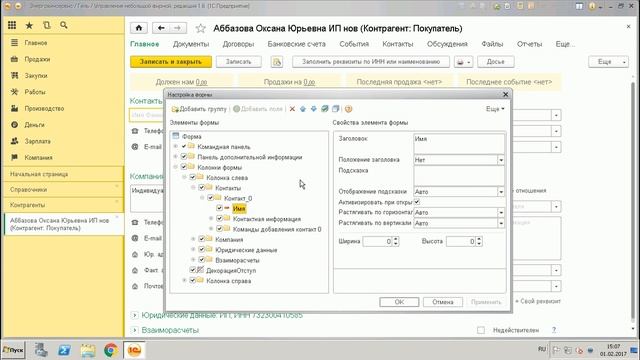Expand Колонка справа tree node

(x=184, y=280)
